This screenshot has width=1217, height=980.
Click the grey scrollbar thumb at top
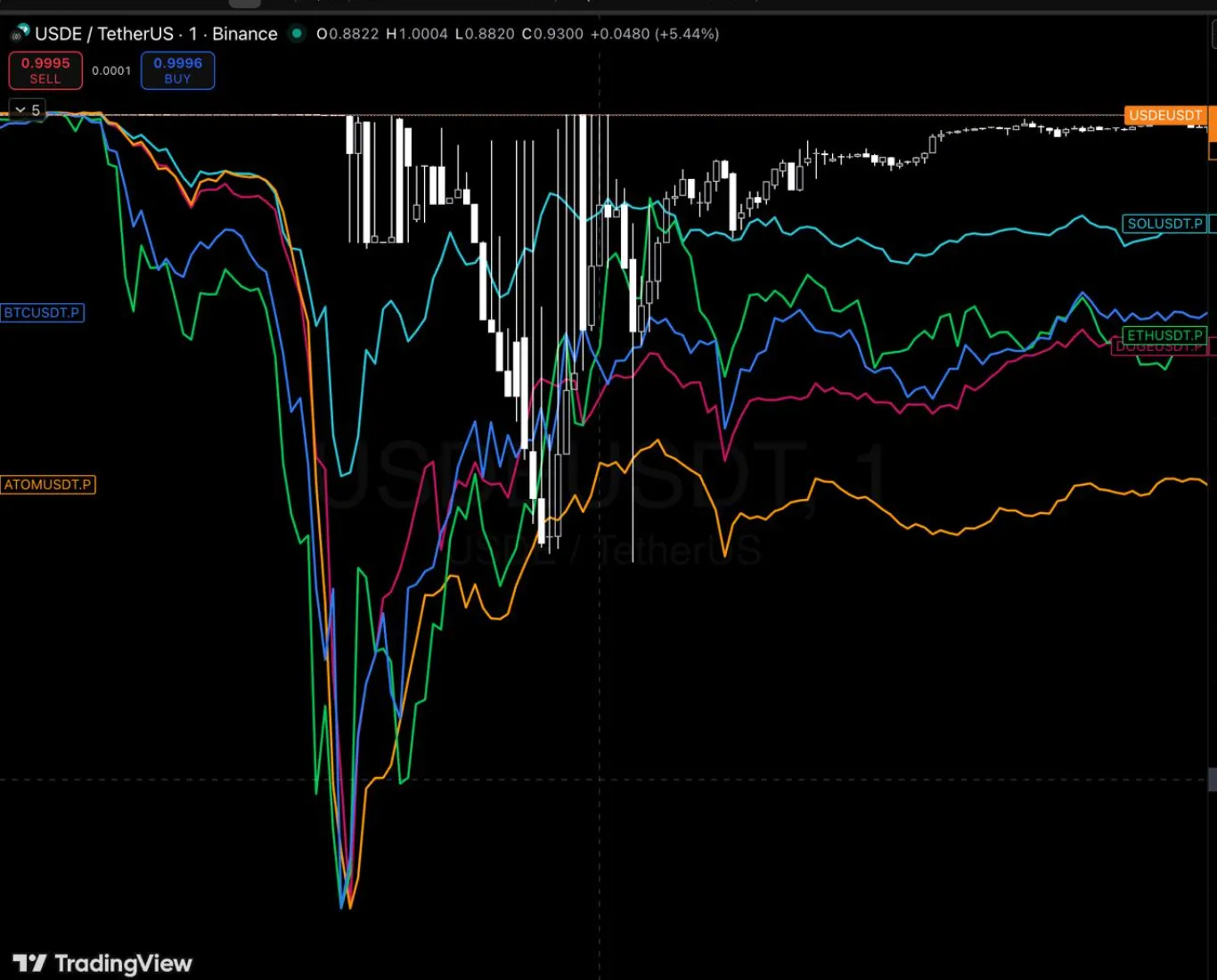pyautogui.click(x=245, y=4)
